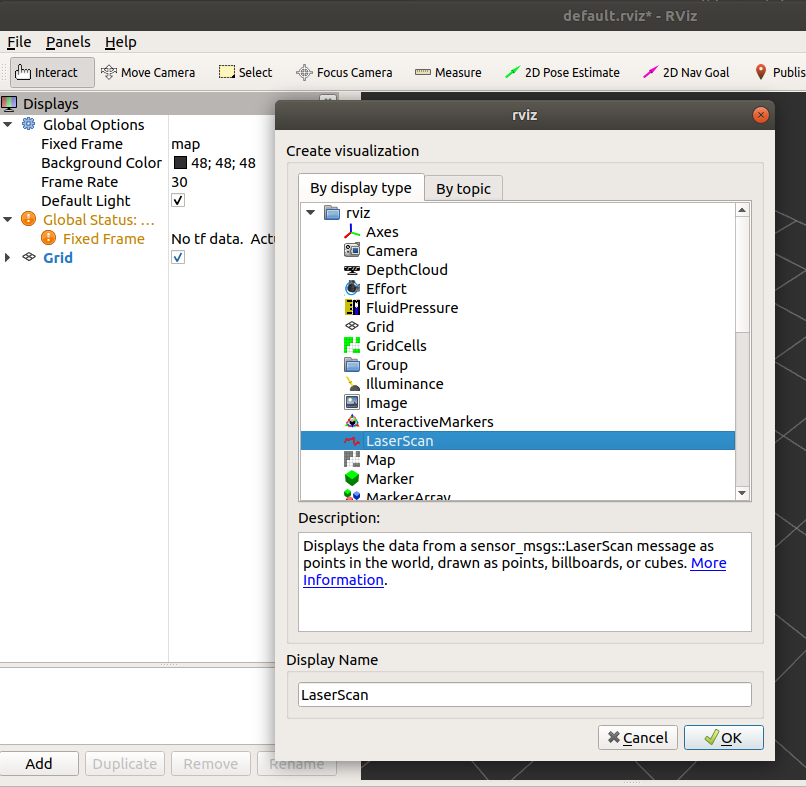806x787 pixels.
Task: Choose the Select tool
Action: (246, 72)
